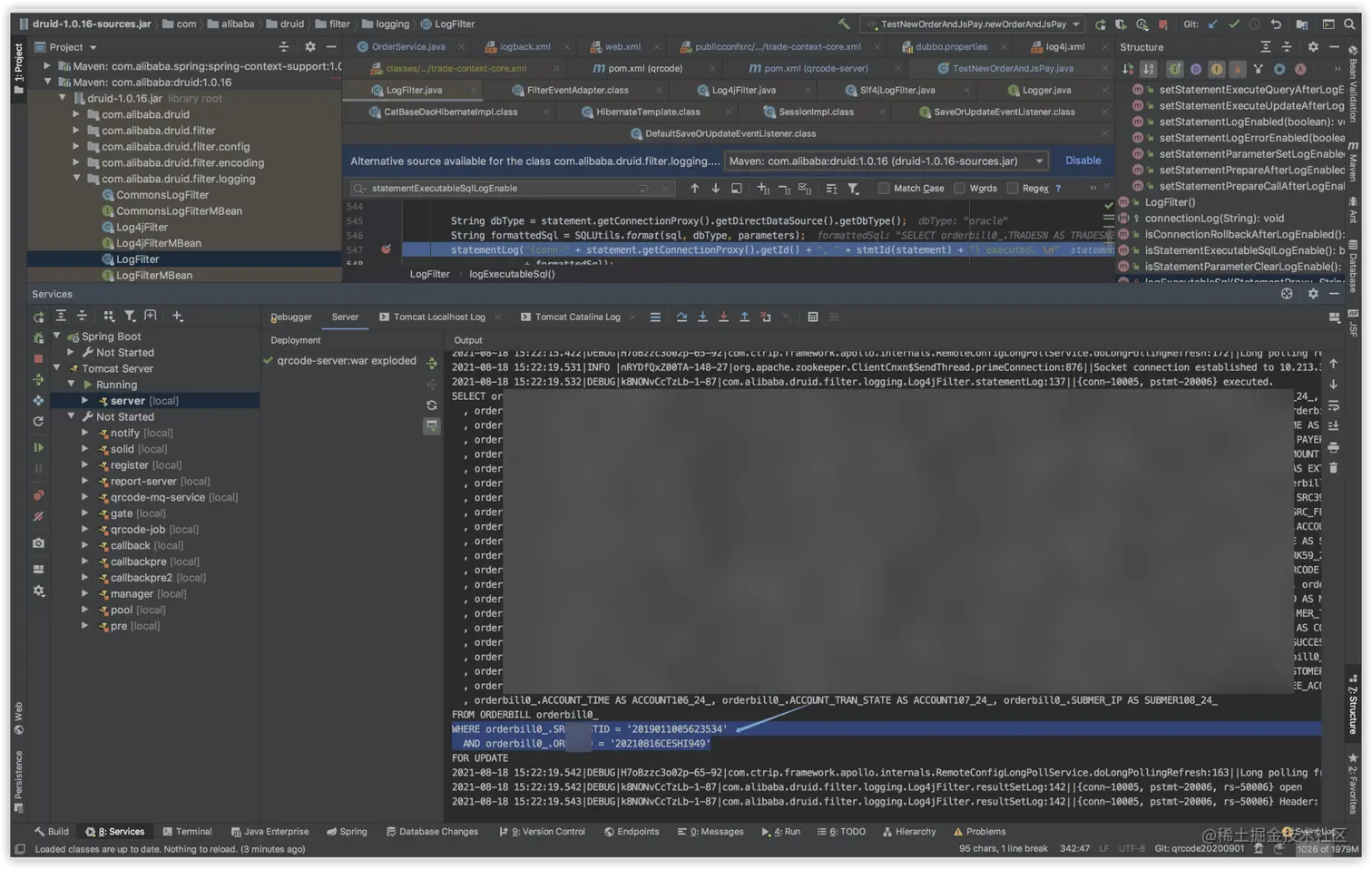Close the logback.xml editor tab
The width and height of the screenshot is (1372, 869).
pyautogui.click(x=567, y=47)
